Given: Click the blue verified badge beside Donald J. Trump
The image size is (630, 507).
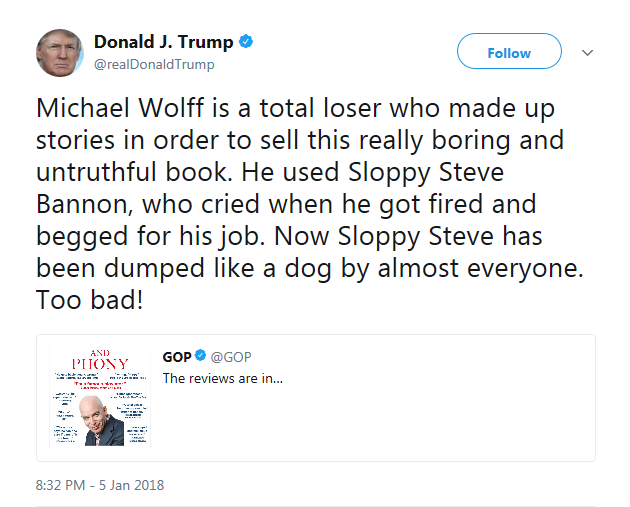Looking at the screenshot, I should coord(246,41).
